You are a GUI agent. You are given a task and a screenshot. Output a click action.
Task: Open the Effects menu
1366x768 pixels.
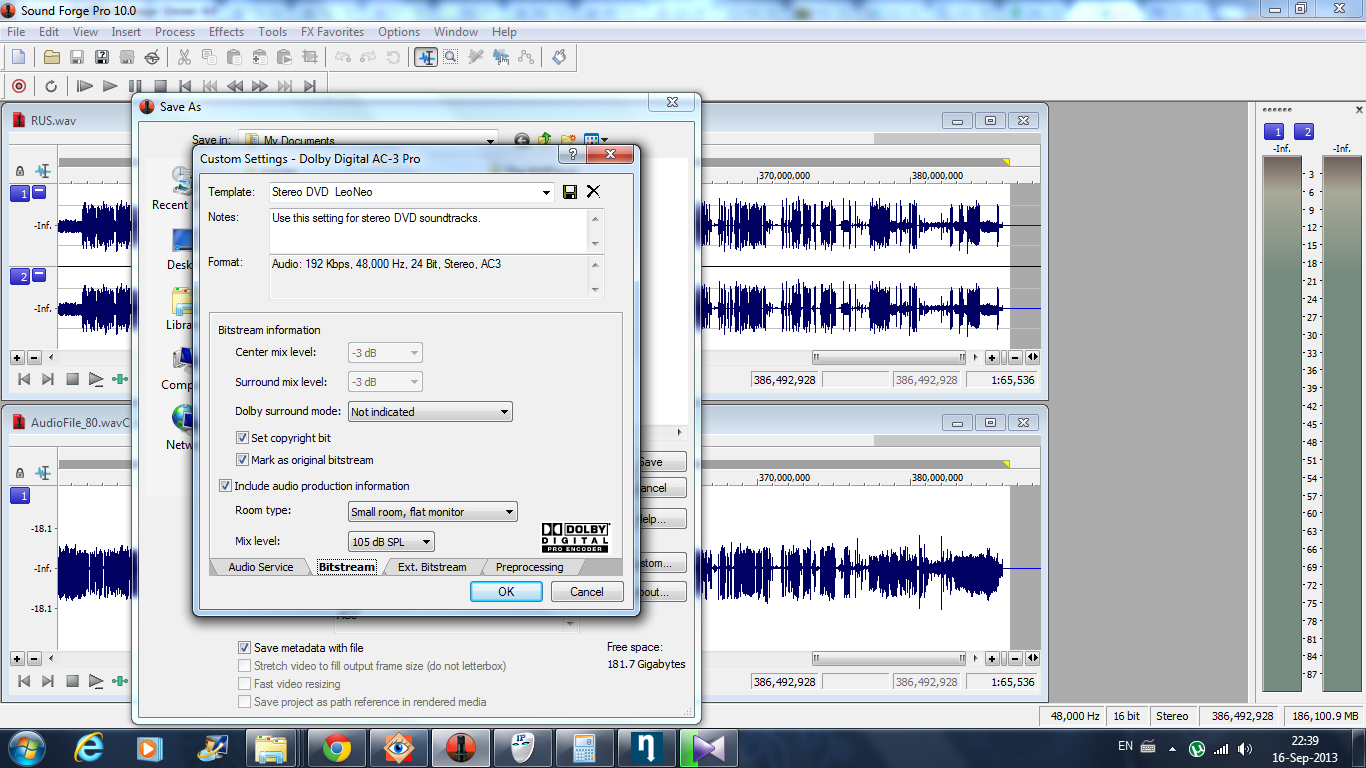226,32
